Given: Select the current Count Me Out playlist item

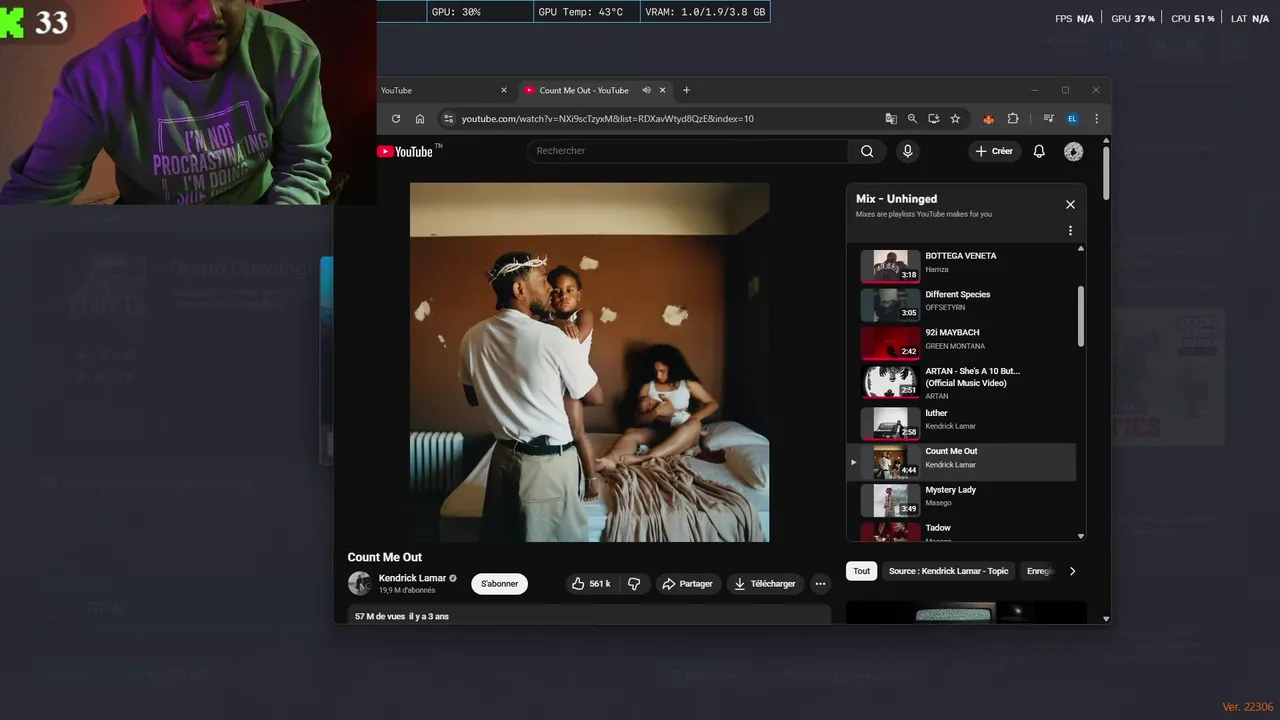Looking at the screenshot, I should 961,462.
